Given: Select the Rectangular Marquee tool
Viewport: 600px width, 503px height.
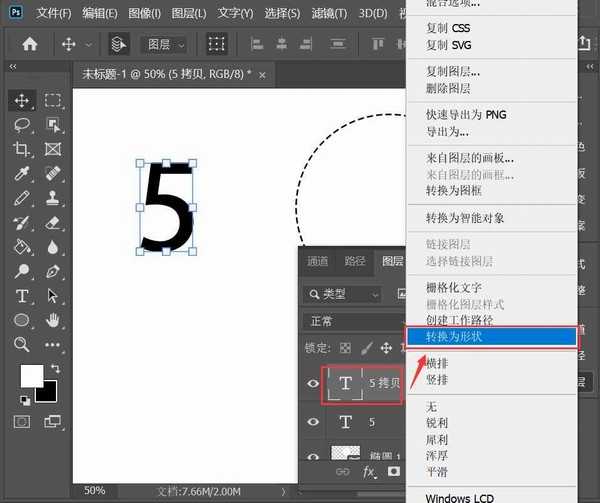Looking at the screenshot, I should 53,101.
